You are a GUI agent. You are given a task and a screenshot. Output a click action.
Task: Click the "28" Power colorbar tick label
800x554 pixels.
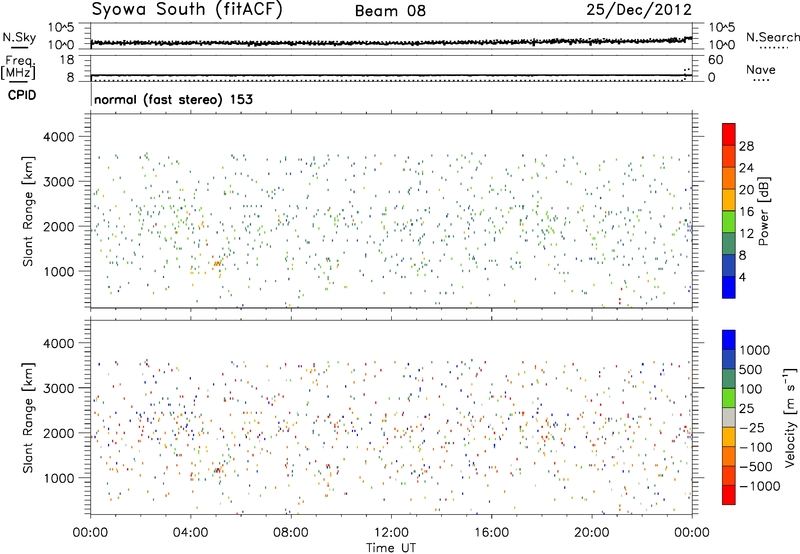(746, 146)
